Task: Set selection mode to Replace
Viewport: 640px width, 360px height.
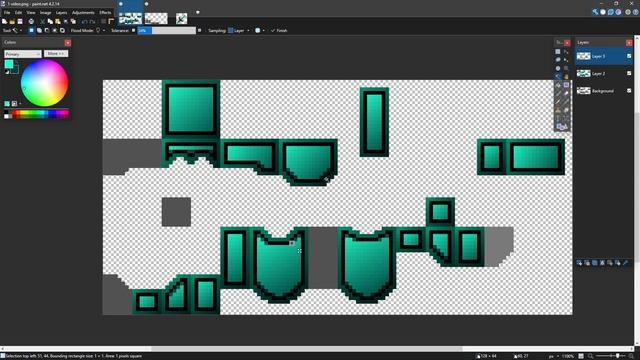Action: coord(31,30)
